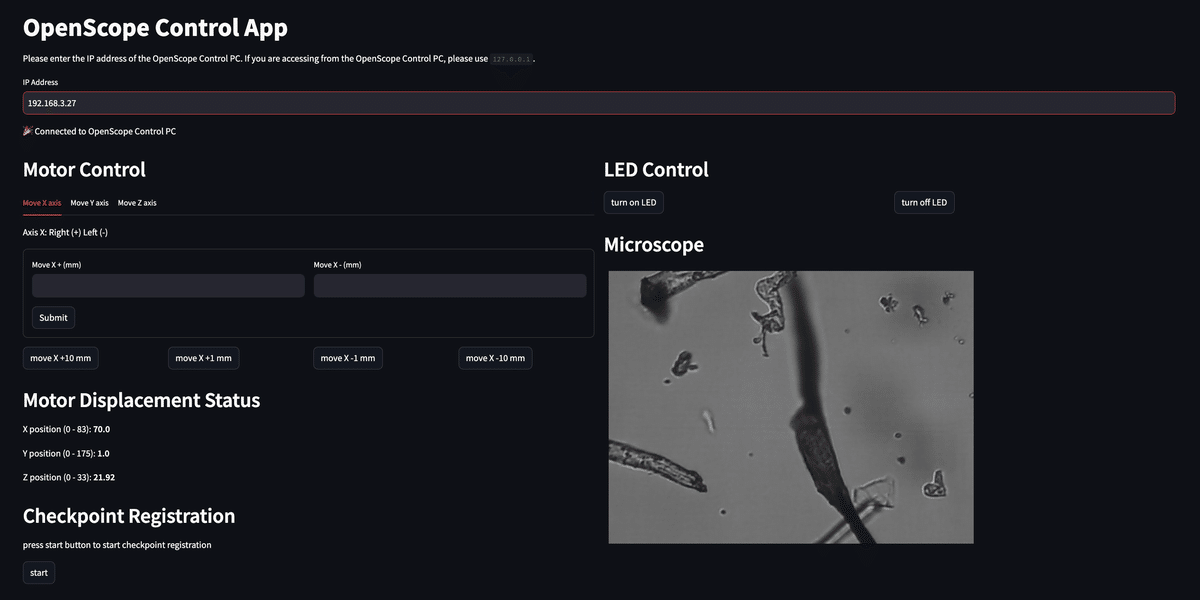This screenshot has width=1200, height=600.
Task: Focus the Move X + (mm) field
Action: tap(168, 286)
